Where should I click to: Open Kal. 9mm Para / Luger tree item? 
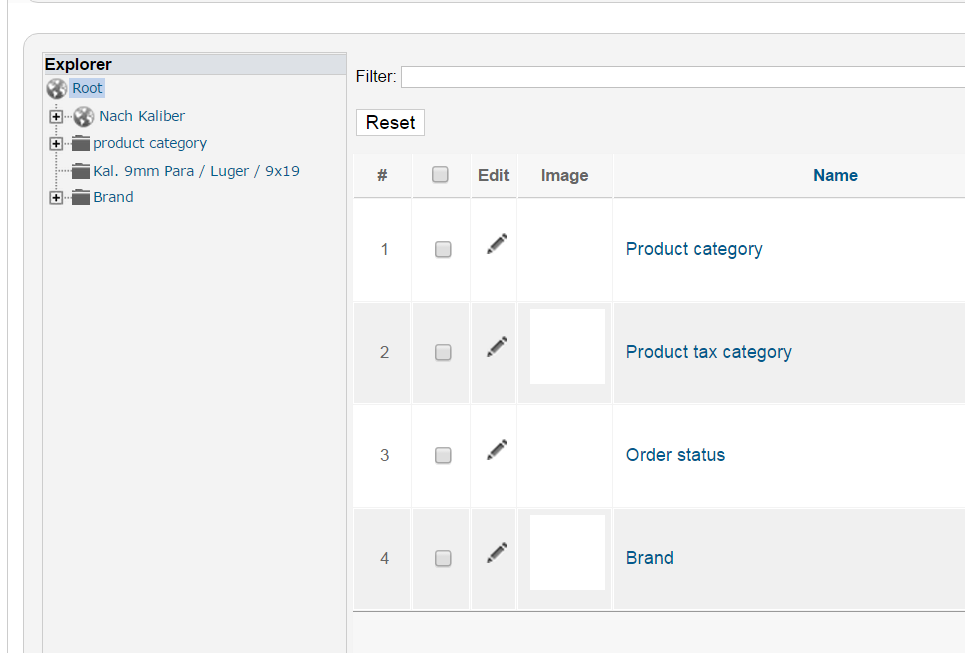point(196,171)
